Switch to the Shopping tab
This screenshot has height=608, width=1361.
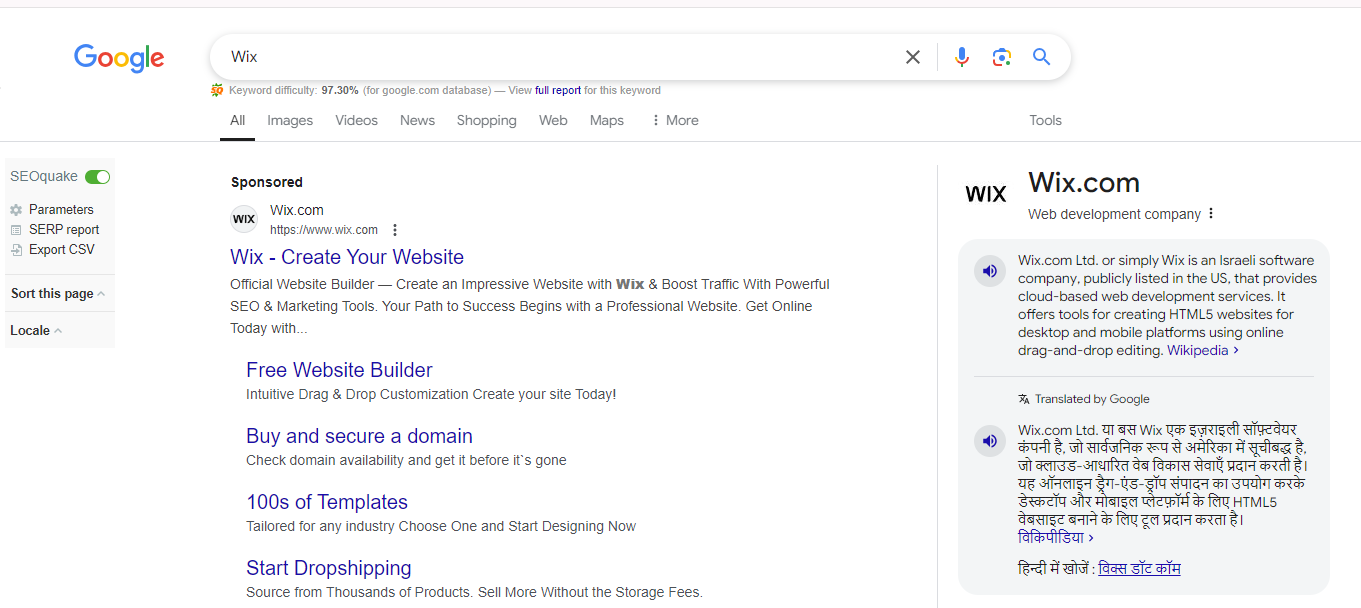486,120
